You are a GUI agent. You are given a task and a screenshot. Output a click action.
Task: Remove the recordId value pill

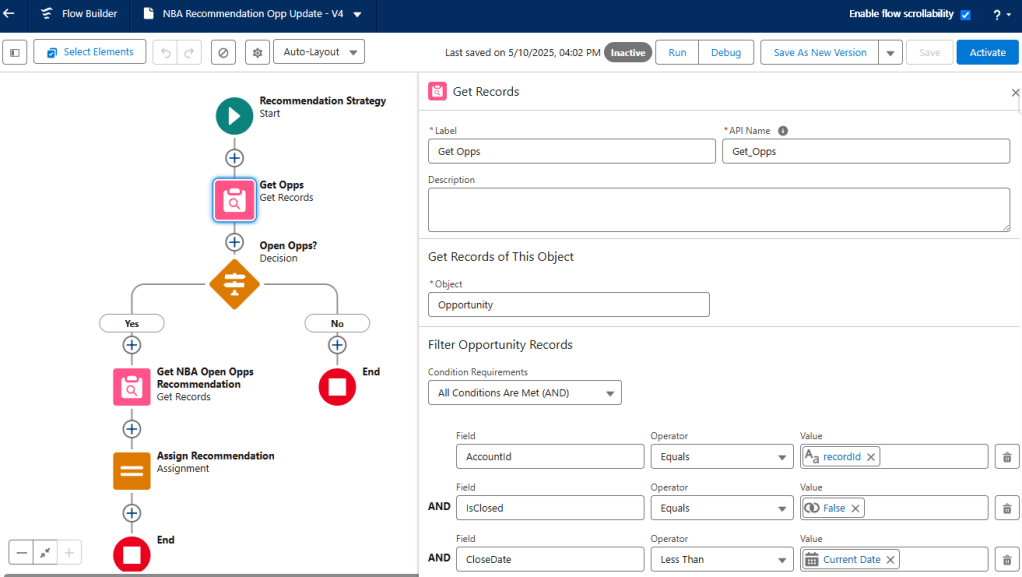click(x=871, y=457)
